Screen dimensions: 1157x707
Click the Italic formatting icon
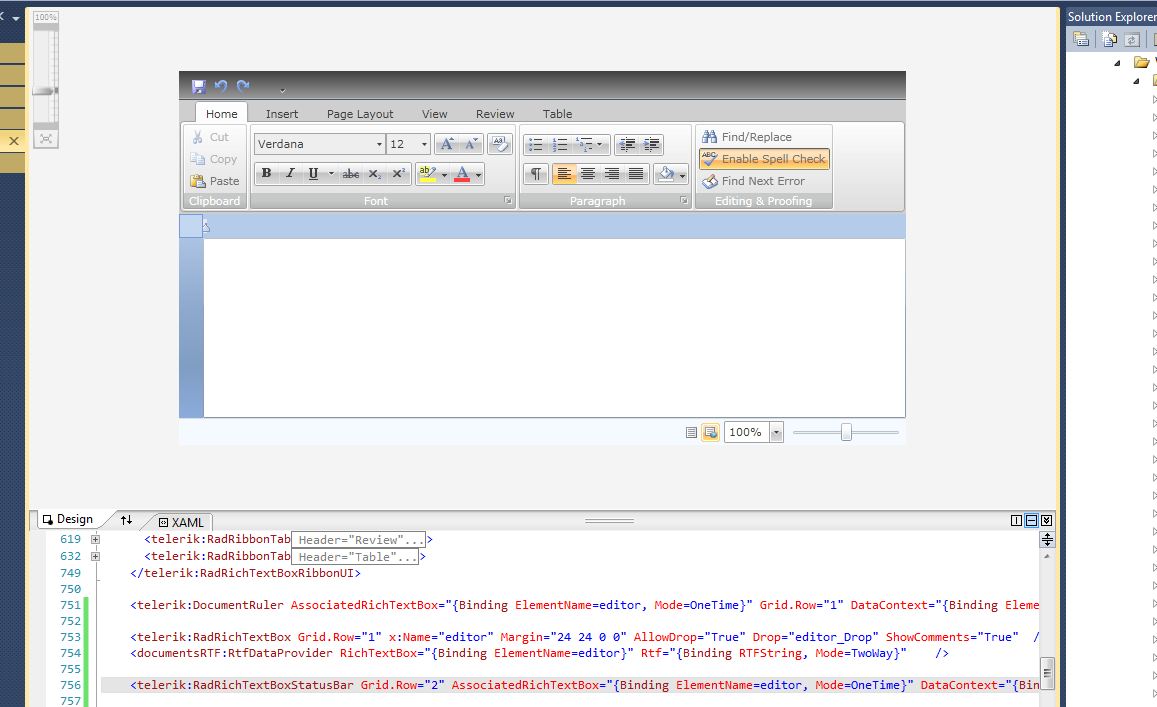tap(290, 174)
